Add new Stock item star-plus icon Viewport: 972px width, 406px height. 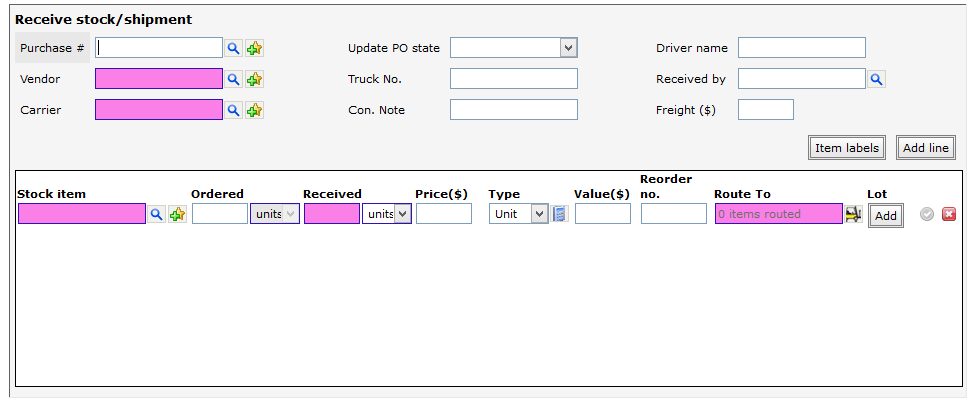(177, 214)
